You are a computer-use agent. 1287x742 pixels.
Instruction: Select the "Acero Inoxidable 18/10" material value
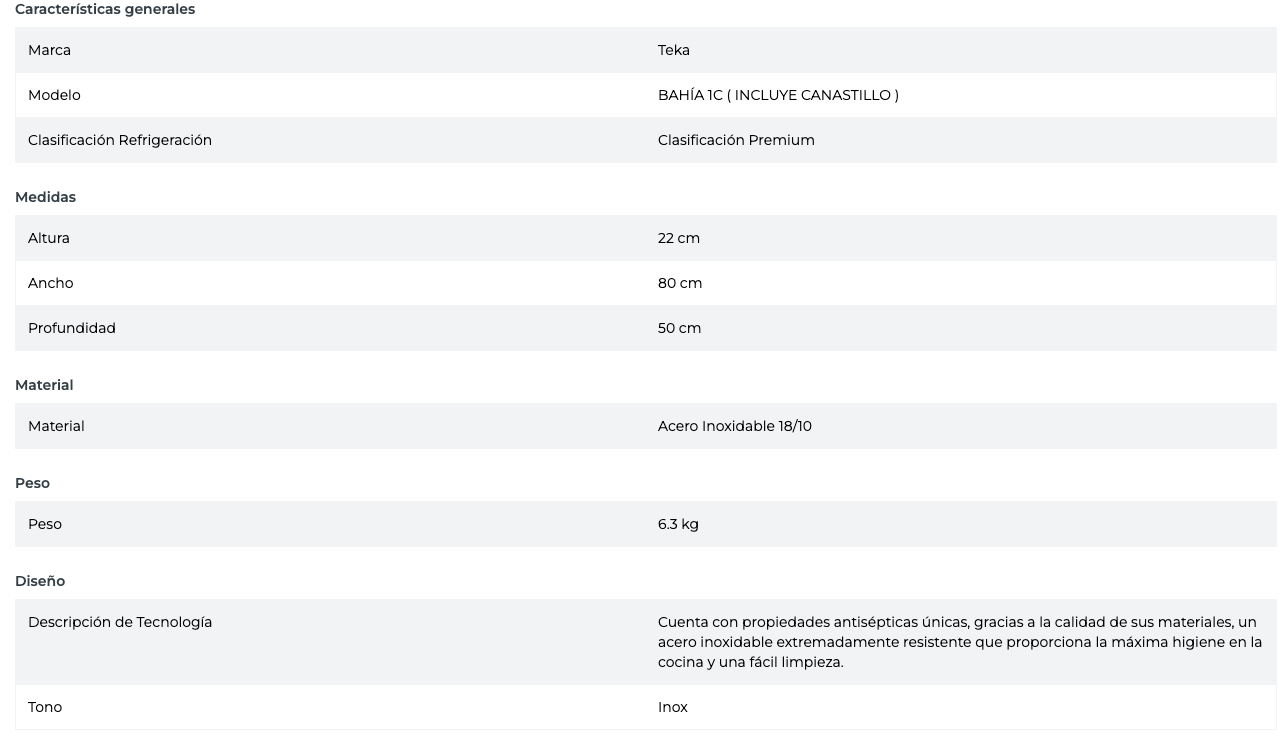[735, 426]
